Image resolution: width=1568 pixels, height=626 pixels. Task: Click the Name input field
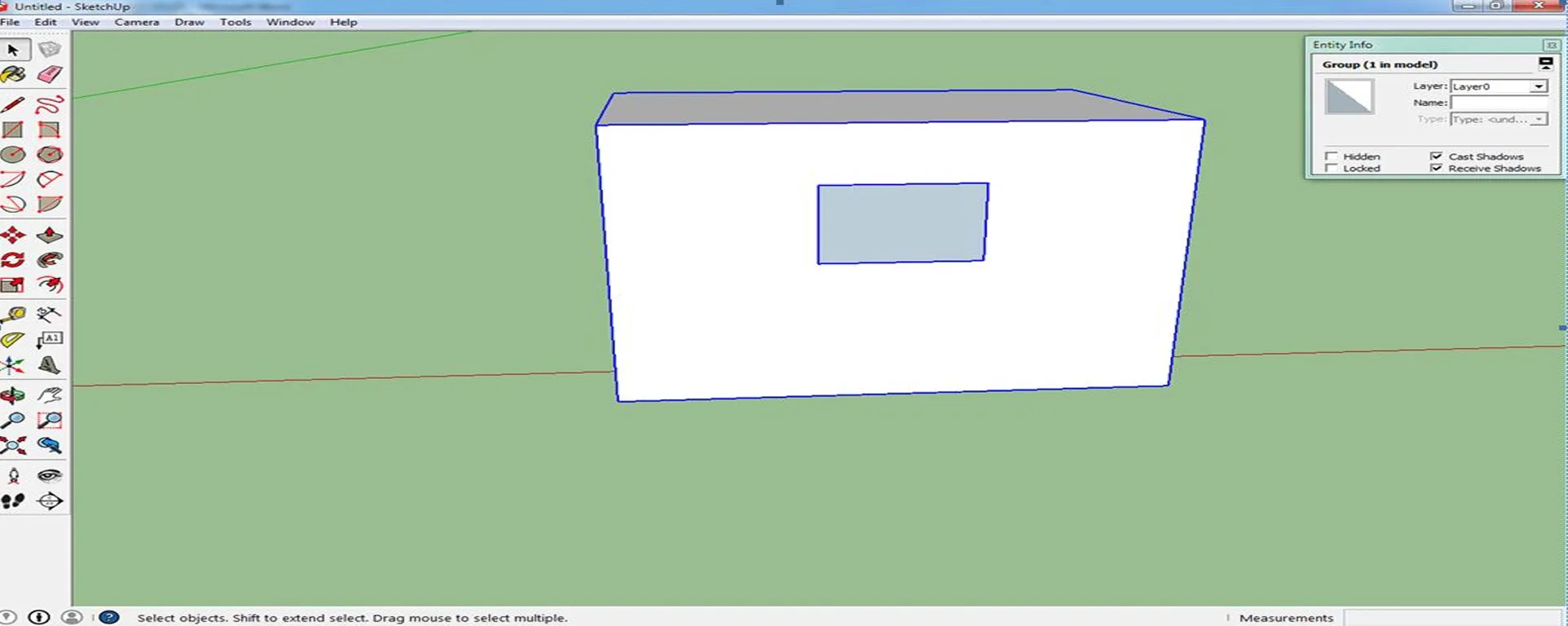(x=1499, y=103)
